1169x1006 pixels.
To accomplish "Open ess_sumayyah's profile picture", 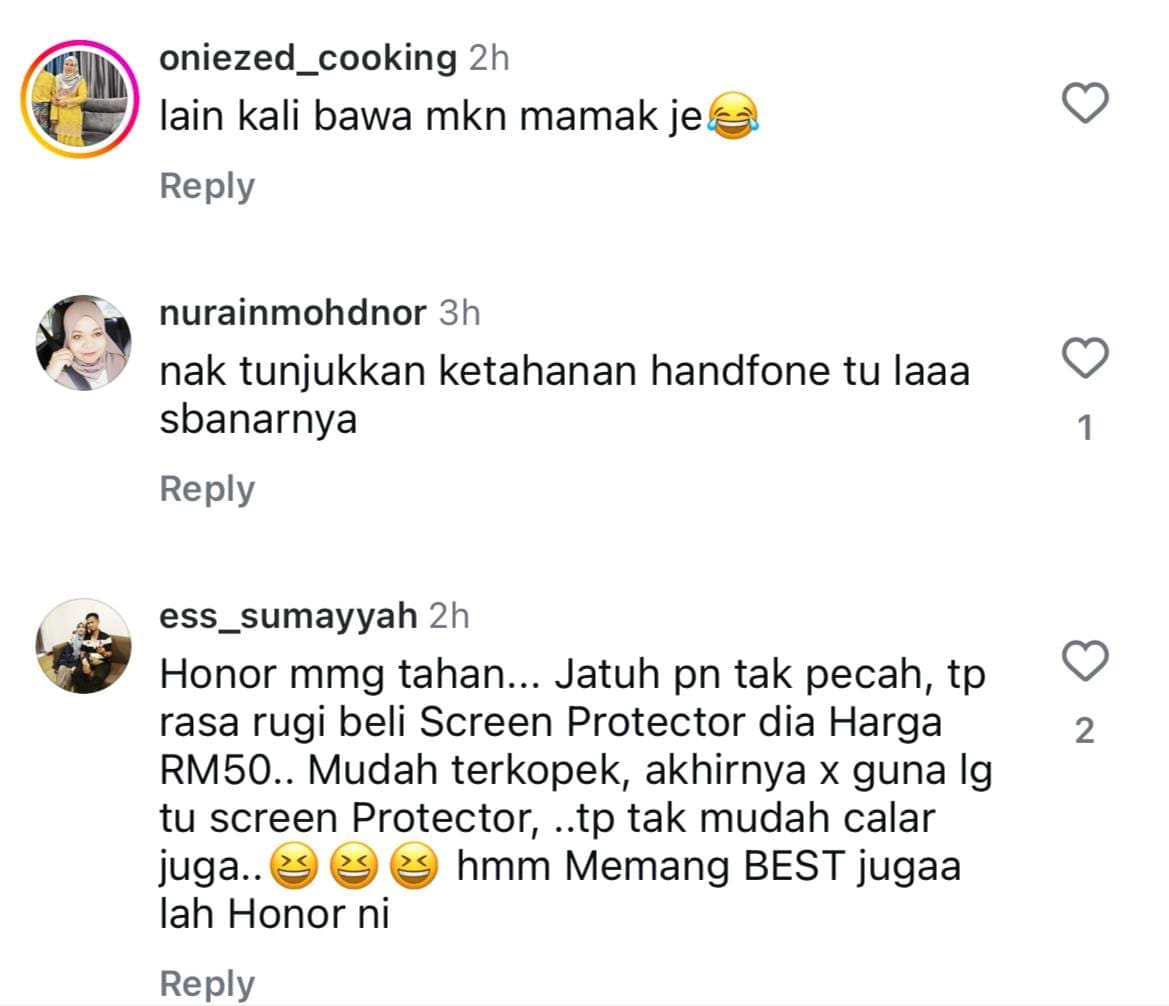I will click(x=84, y=646).
